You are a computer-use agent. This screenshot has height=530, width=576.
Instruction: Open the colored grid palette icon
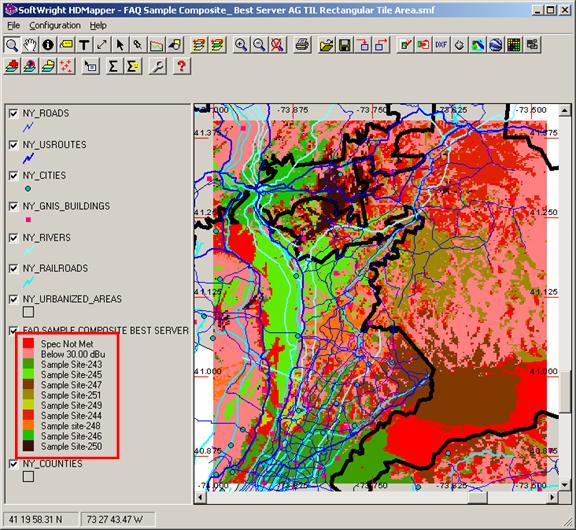pos(514,45)
